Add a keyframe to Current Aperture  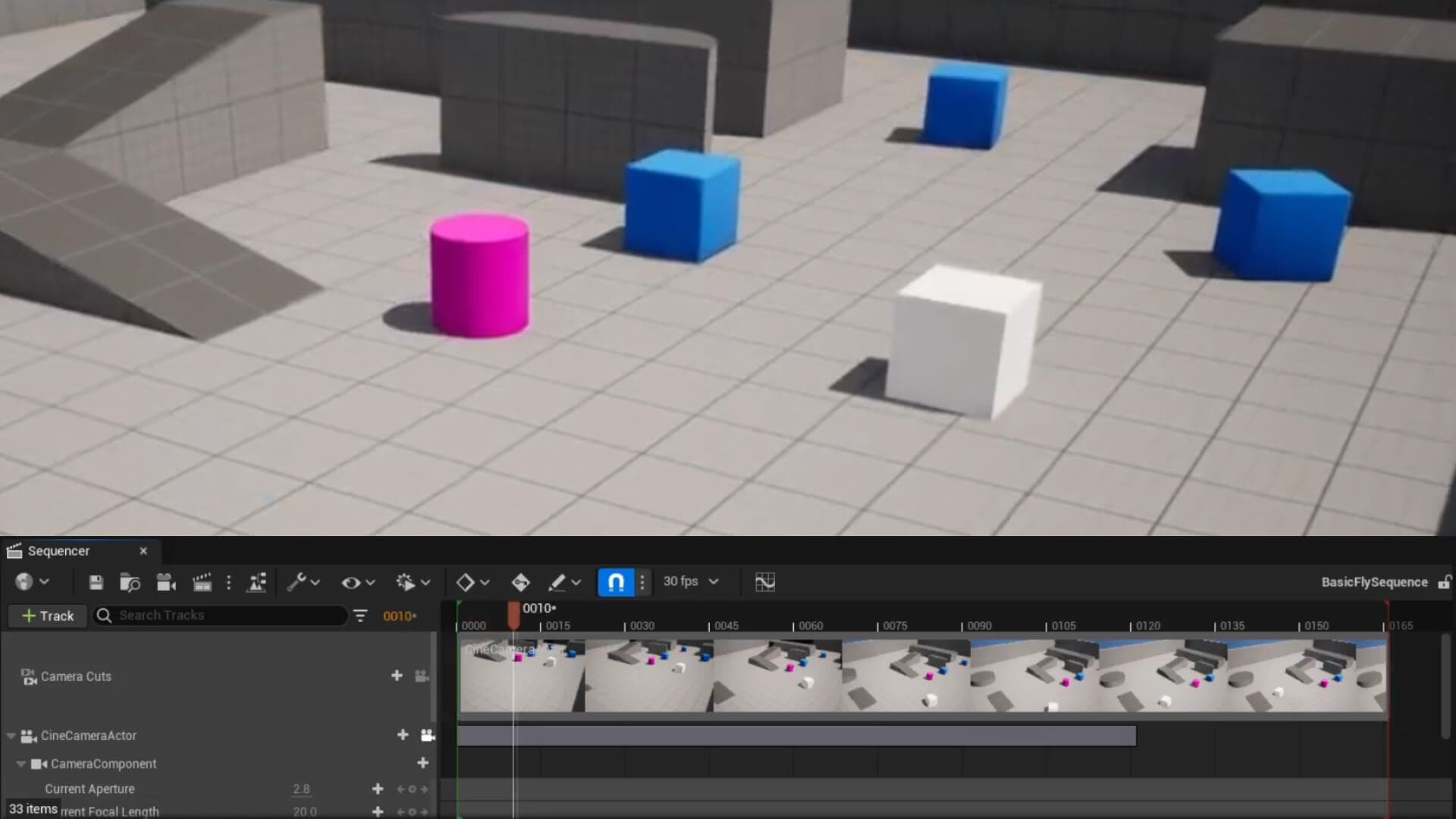coord(378,789)
